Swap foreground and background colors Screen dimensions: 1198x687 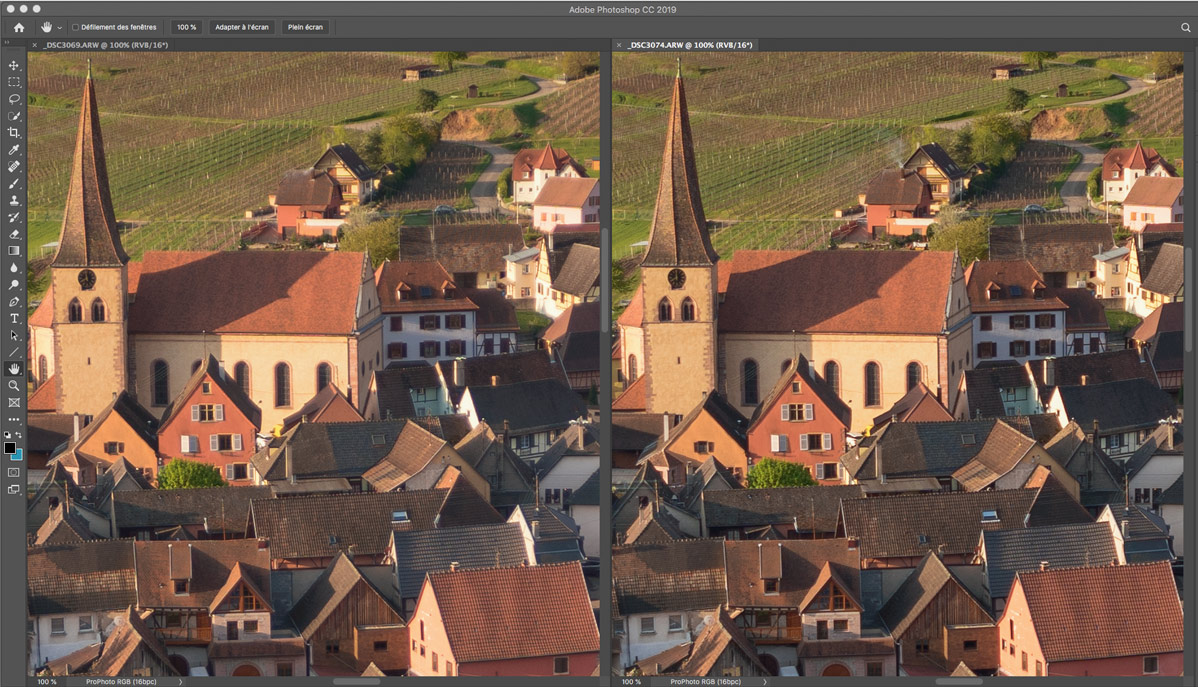[19, 435]
